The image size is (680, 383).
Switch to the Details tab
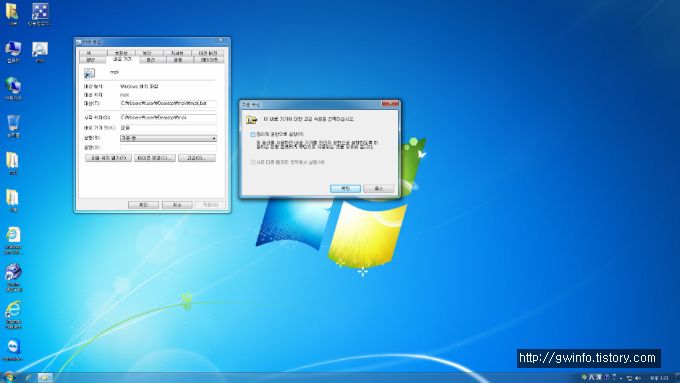tap(177, 52)
